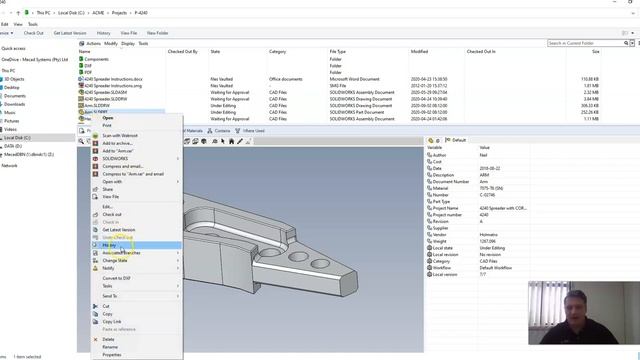Select the 4240 Spreader Instructions.docx file
The height and width of the screenshot is (360, 640).
click(113, 79)
